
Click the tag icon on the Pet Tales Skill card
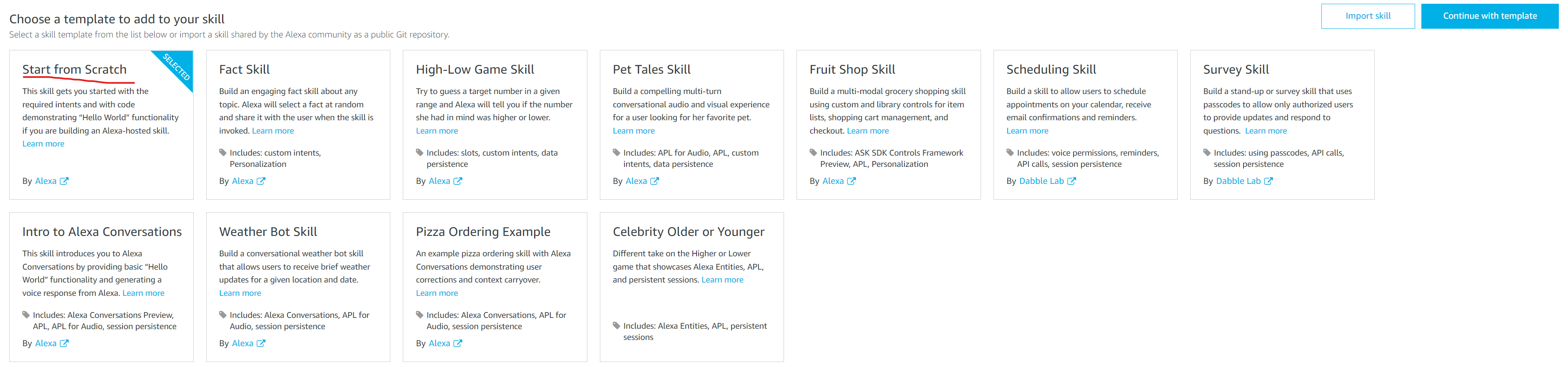(616, 153)
